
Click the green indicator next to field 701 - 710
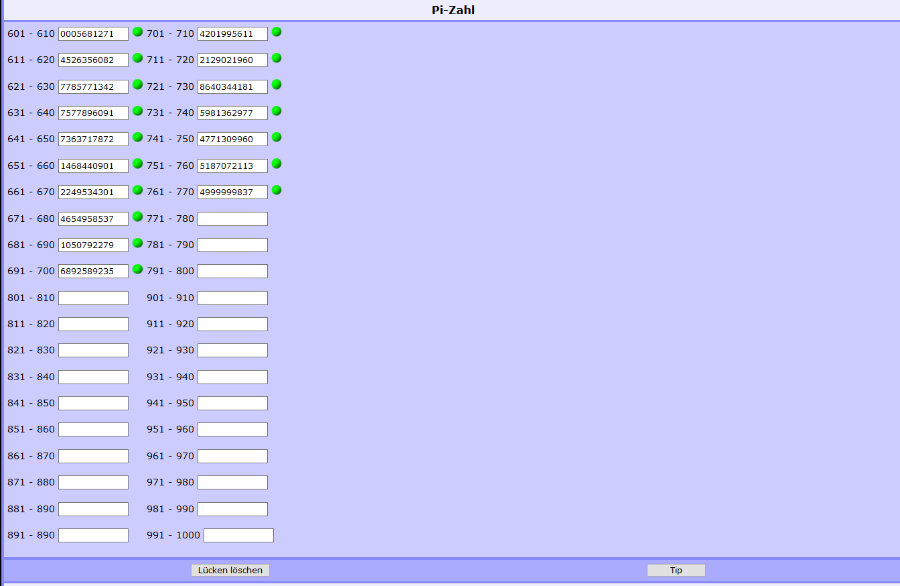[x=277, y=32]
